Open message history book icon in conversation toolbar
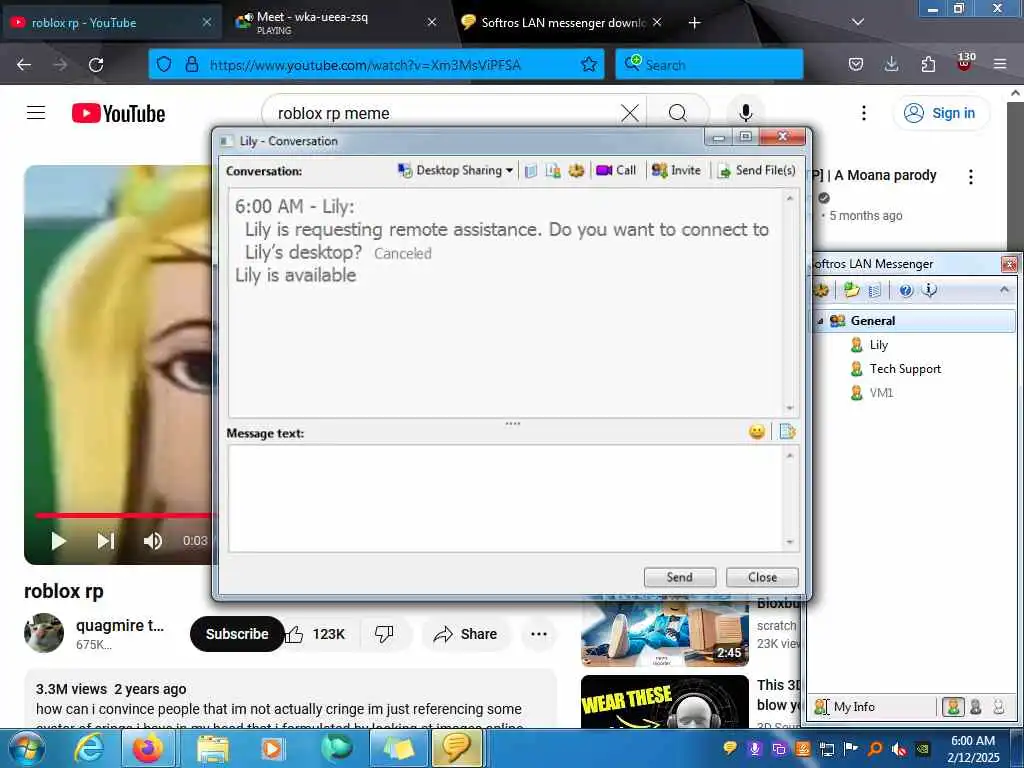 [531, 170]
